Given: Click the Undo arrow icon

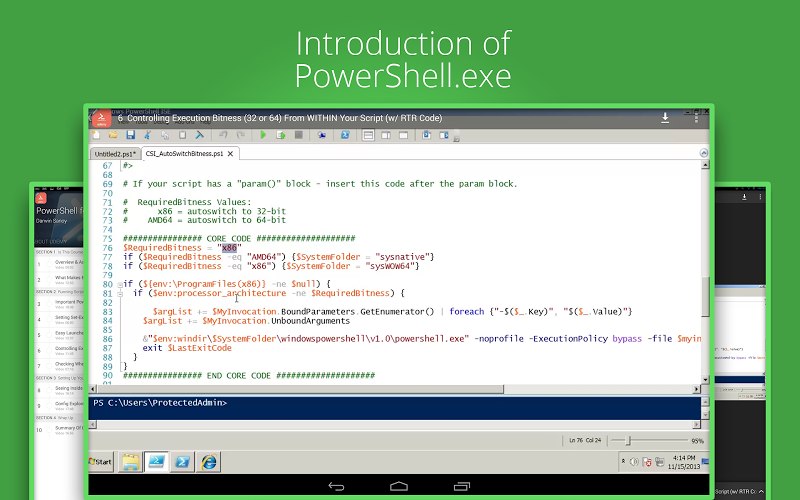Looking at the screenshot, I should tap(223, 135).
